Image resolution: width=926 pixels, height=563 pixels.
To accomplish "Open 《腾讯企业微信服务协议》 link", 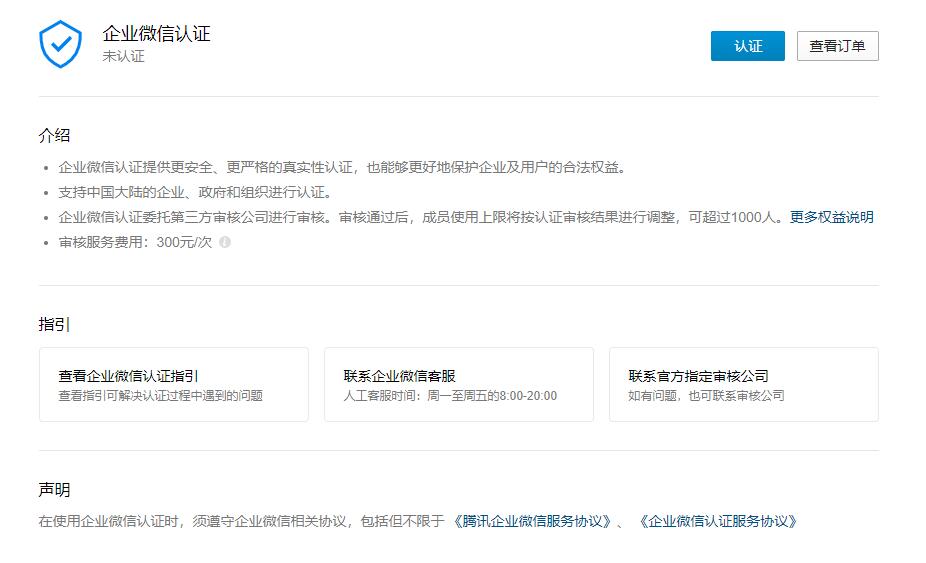I will tap(532, 521).
